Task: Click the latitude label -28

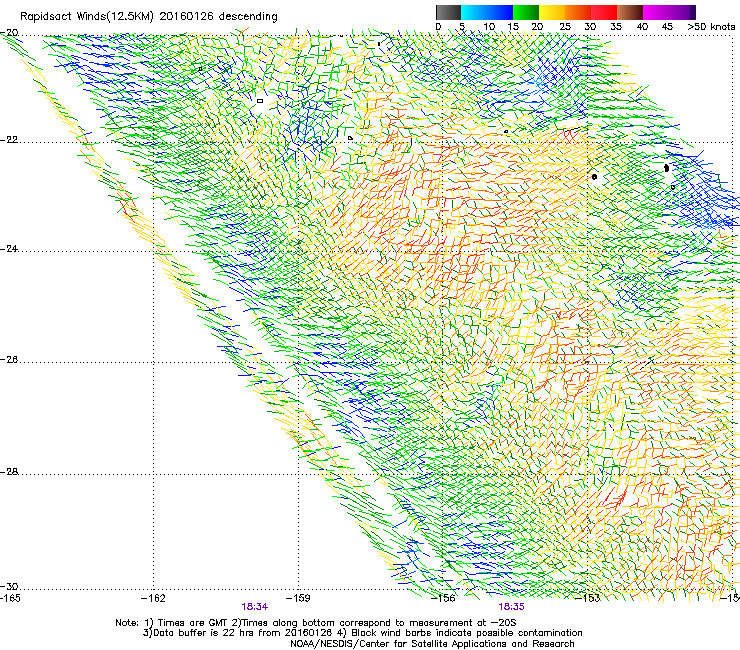Action: point(9,472)
